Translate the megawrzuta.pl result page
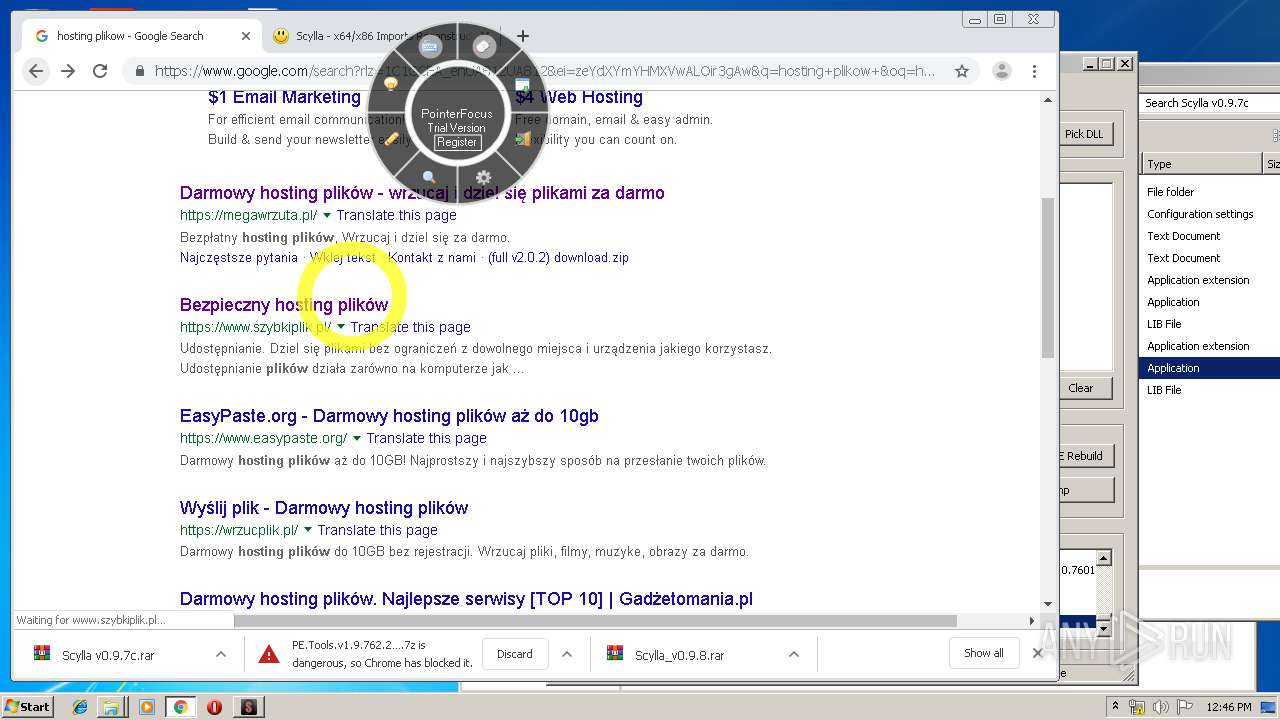Image resolution: width=1280 pixels, height=720 pixels. coord(396,215)
